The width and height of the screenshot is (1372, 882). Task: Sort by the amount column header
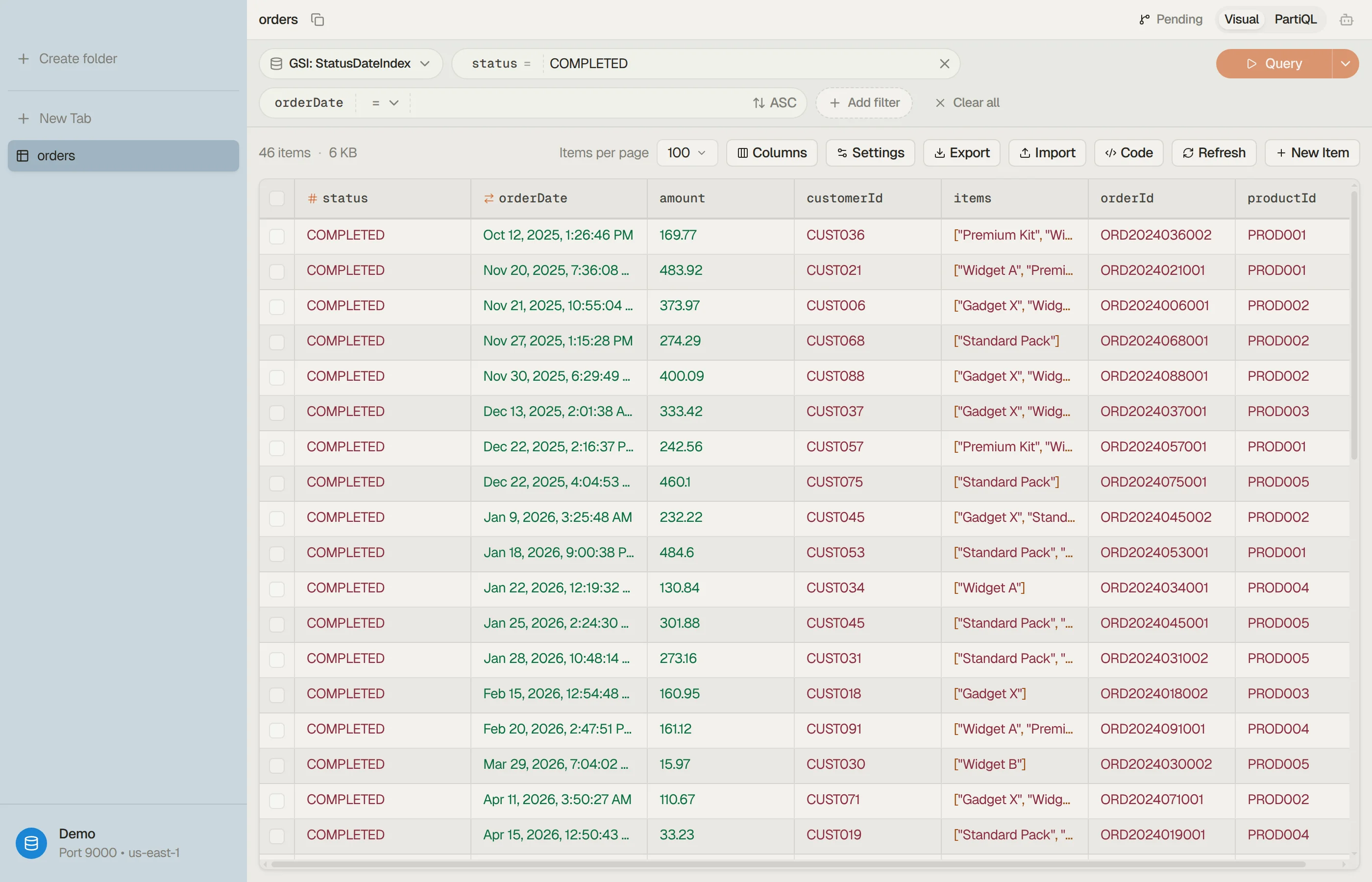(x=720, y=198)
